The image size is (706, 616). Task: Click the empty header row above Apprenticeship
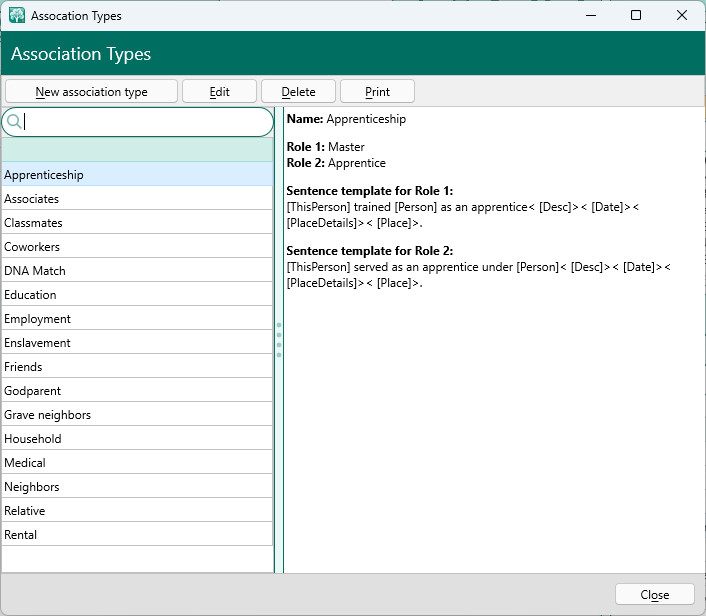137,150
